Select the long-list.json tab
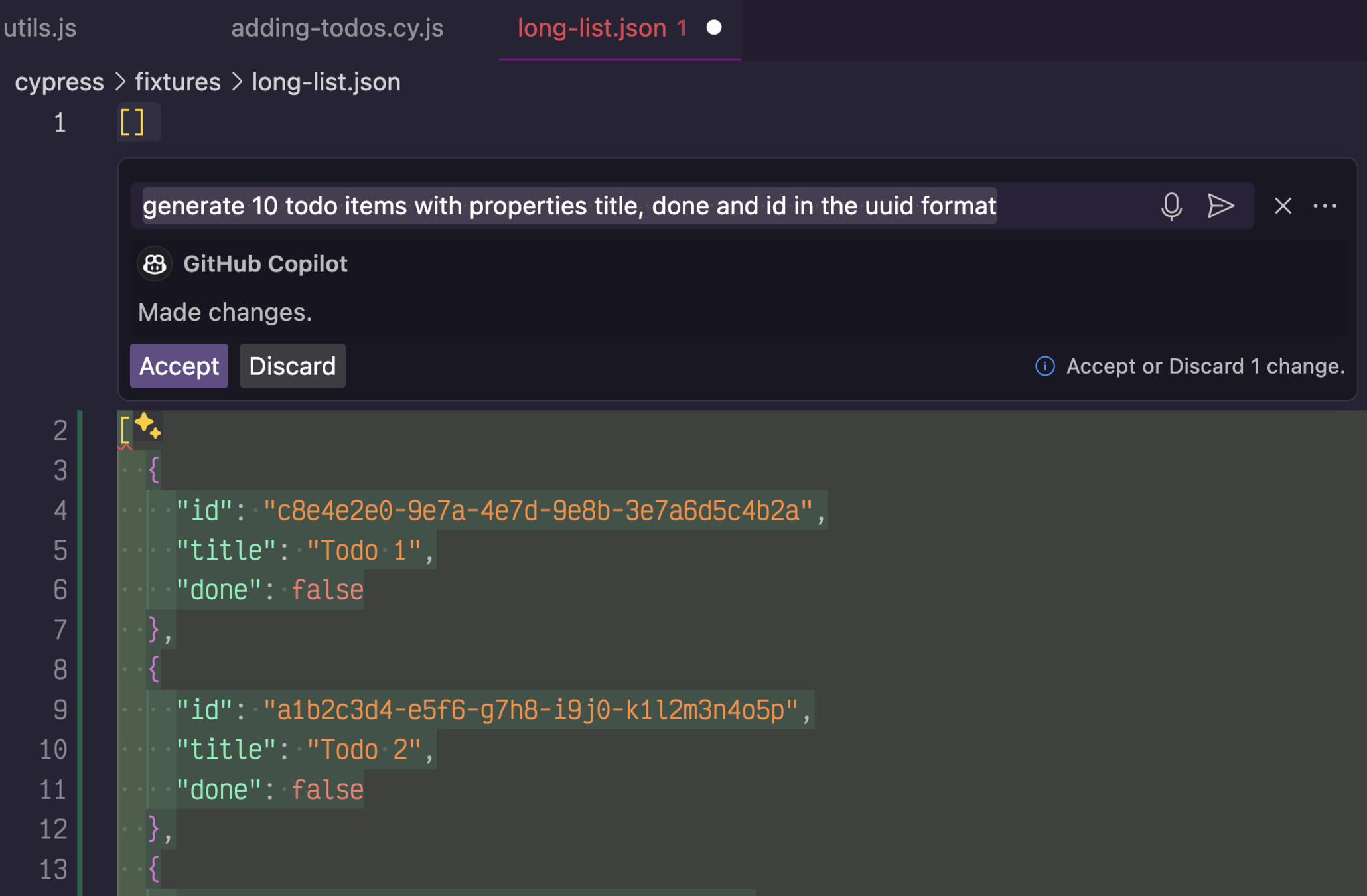 coord(591,28)
